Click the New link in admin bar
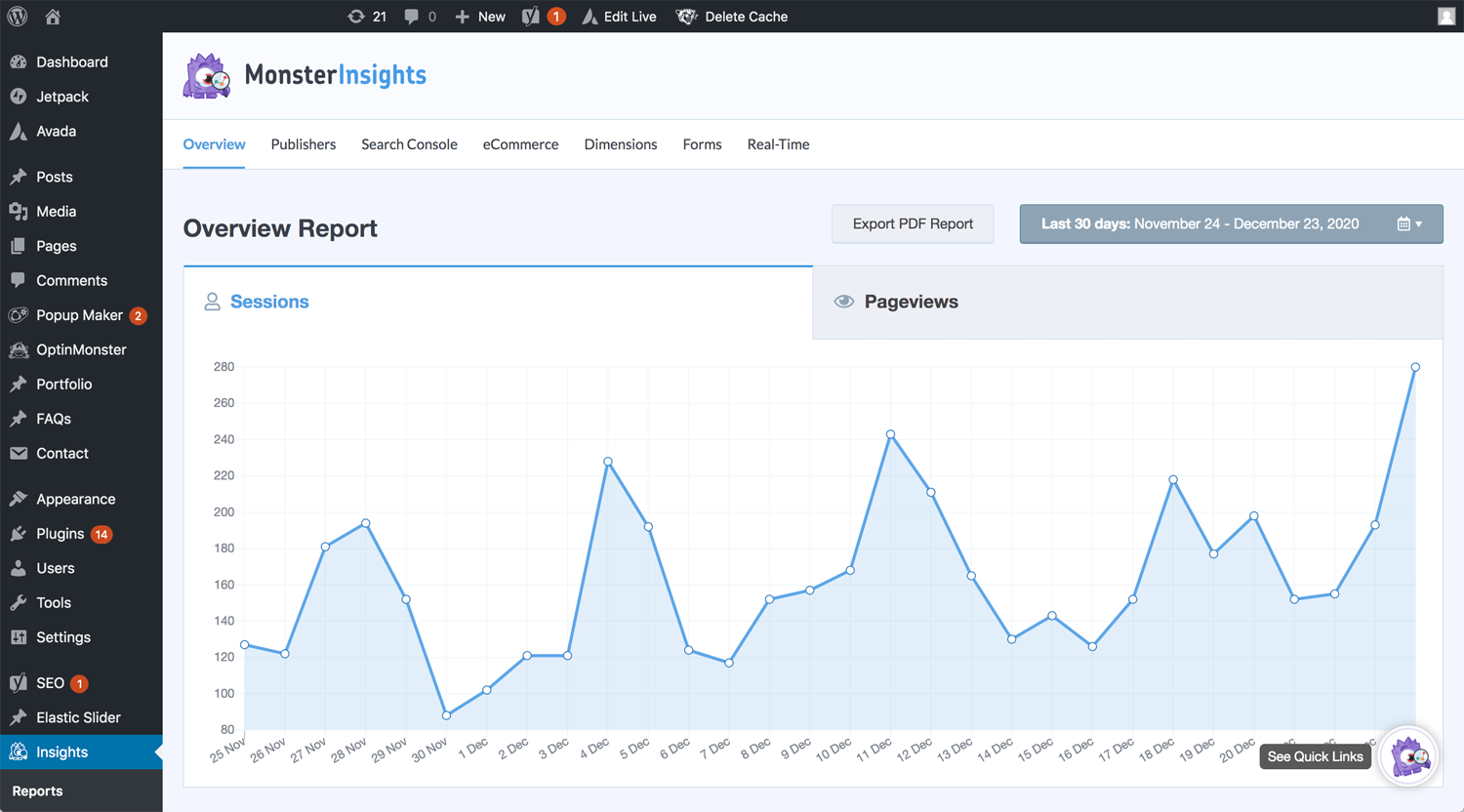This screenshot has height=812, width=1464. (x=492, y=17)
